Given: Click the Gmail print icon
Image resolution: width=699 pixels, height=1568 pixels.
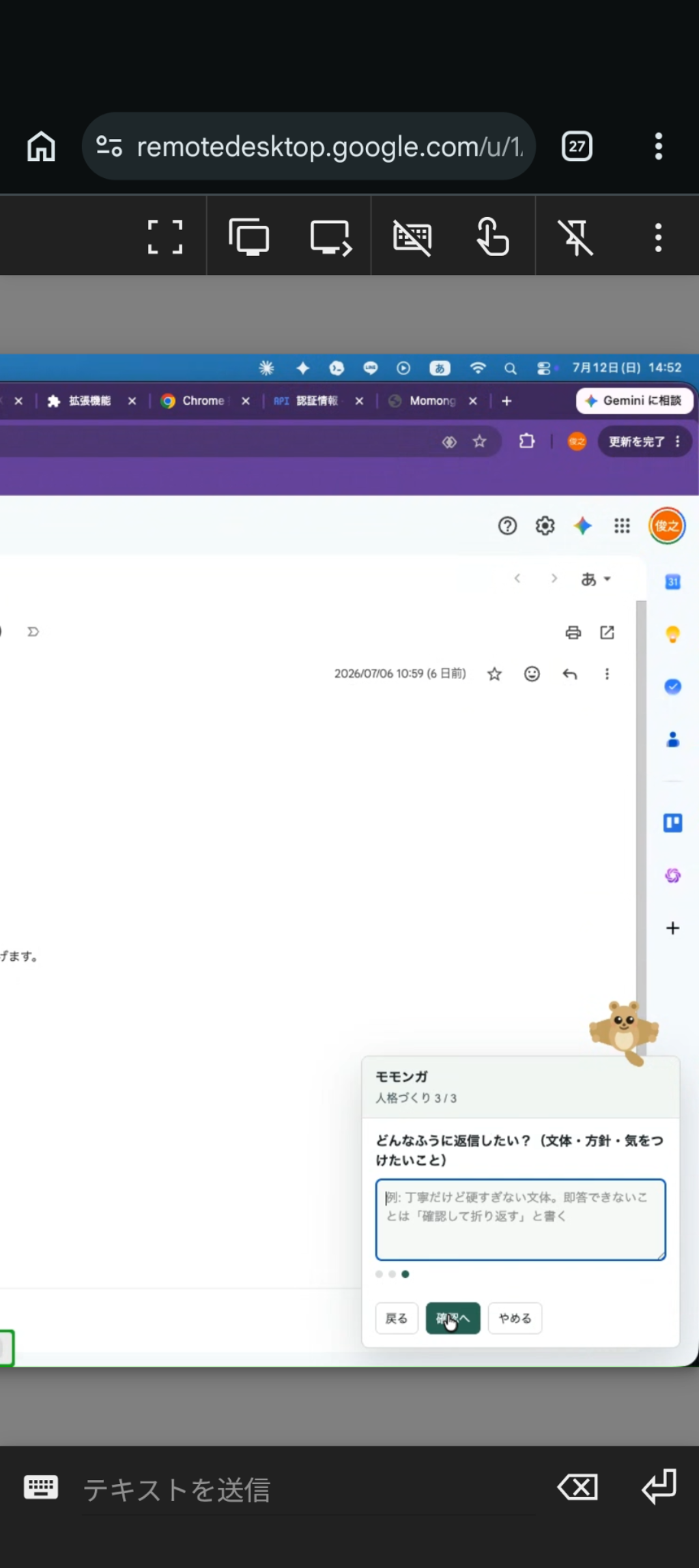Looking at the screenshot, I should tap(573, 633).
